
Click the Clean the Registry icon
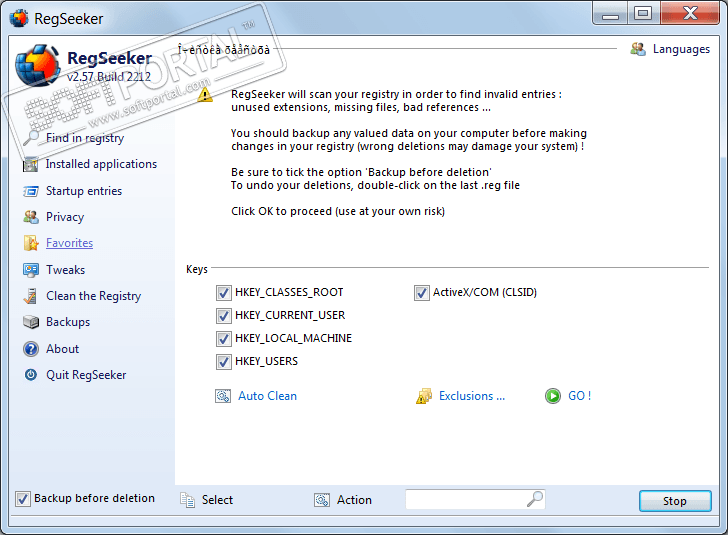click(30, 296)
